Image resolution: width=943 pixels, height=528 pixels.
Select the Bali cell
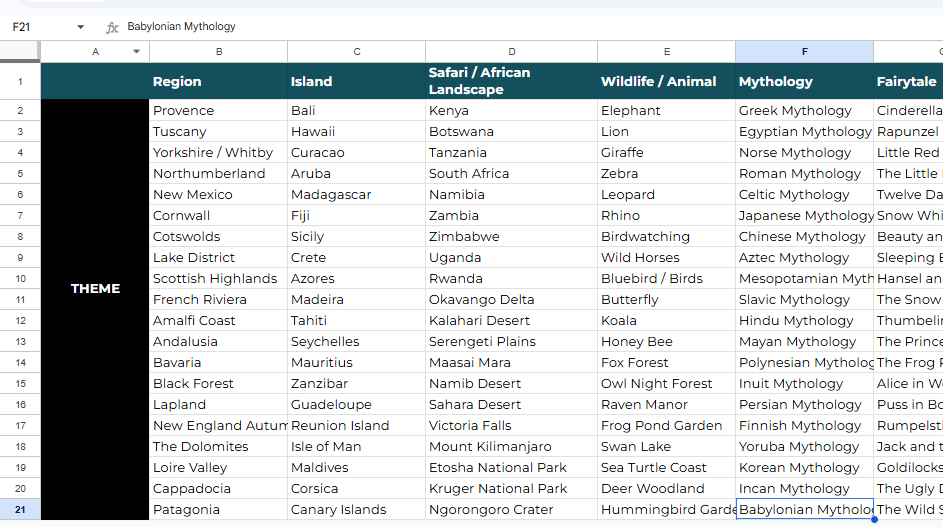click(x=357, y=111)
